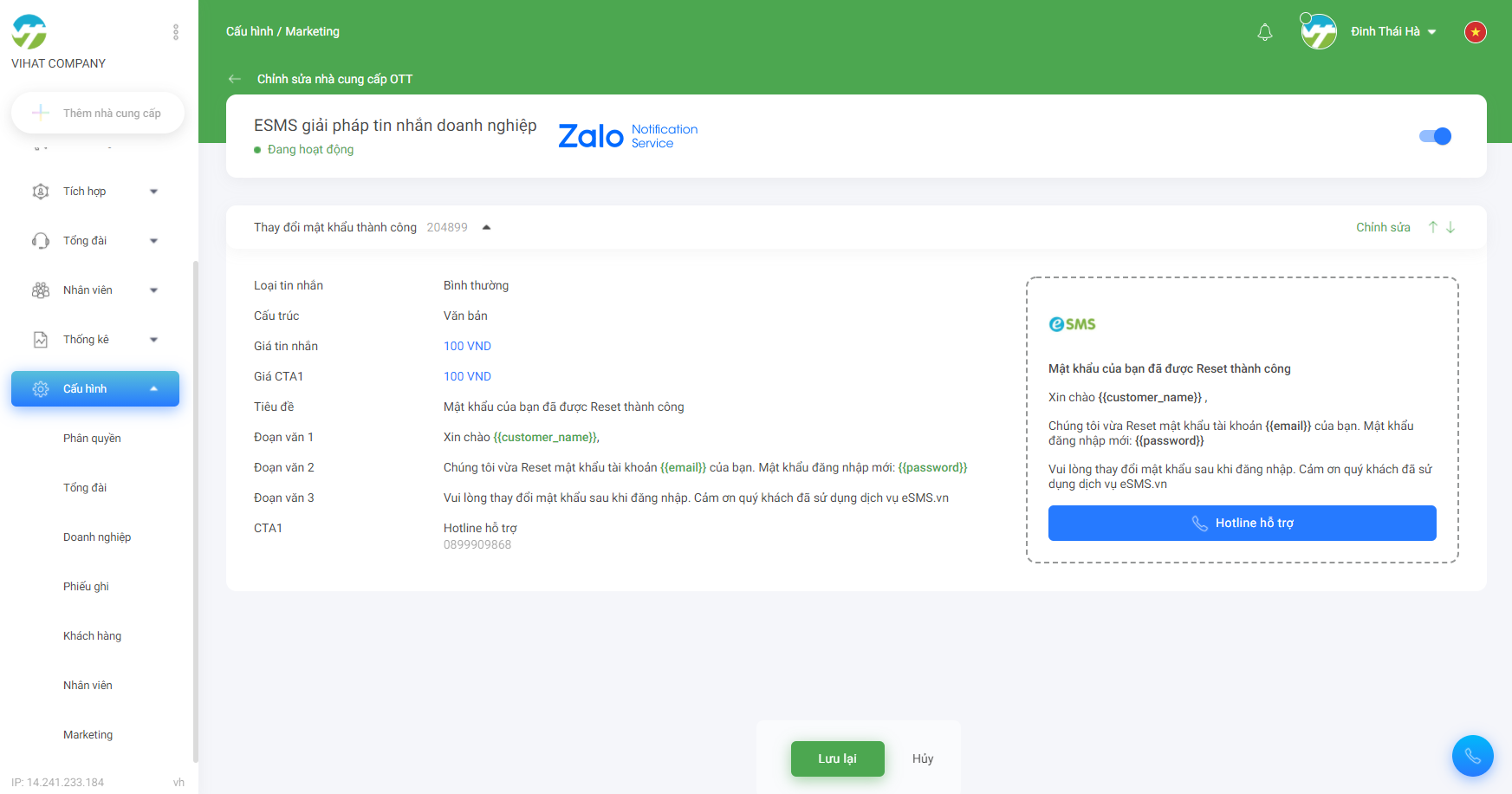Click the VIHAT company logo
The image size is (1512, 794).
point(29,32)
